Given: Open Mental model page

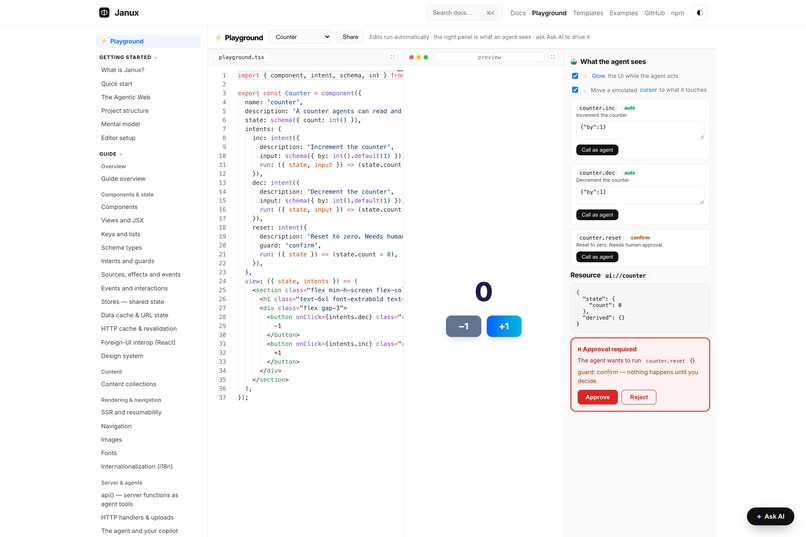Looking at the screenshot, I should (120, 124).
